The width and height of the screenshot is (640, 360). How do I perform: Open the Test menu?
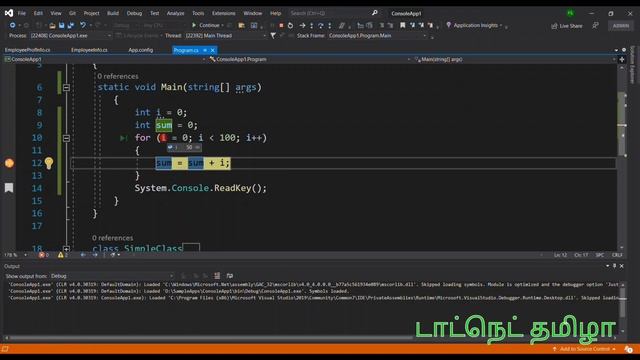(x=155, y=13)
